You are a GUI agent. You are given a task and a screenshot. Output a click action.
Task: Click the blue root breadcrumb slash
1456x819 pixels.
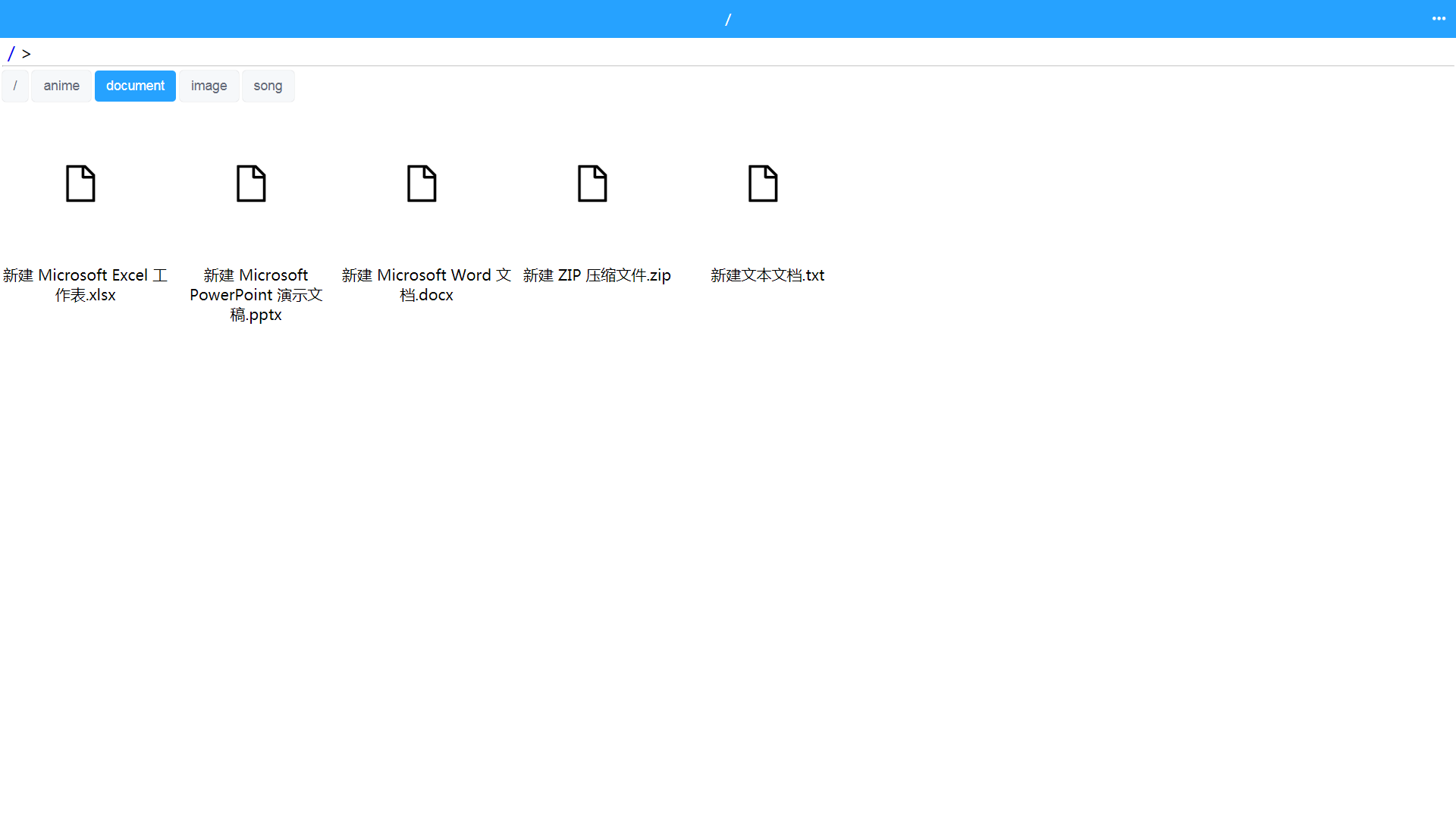(x=11, y=54)
